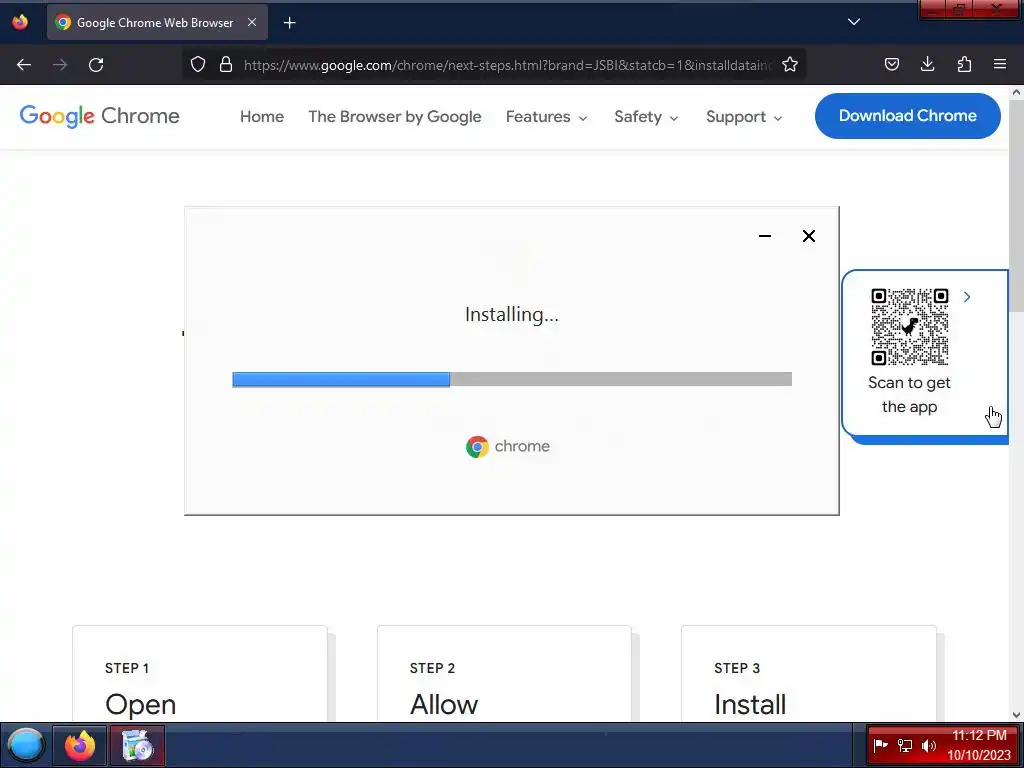Go back using the browser back arrow

(24, 65)
